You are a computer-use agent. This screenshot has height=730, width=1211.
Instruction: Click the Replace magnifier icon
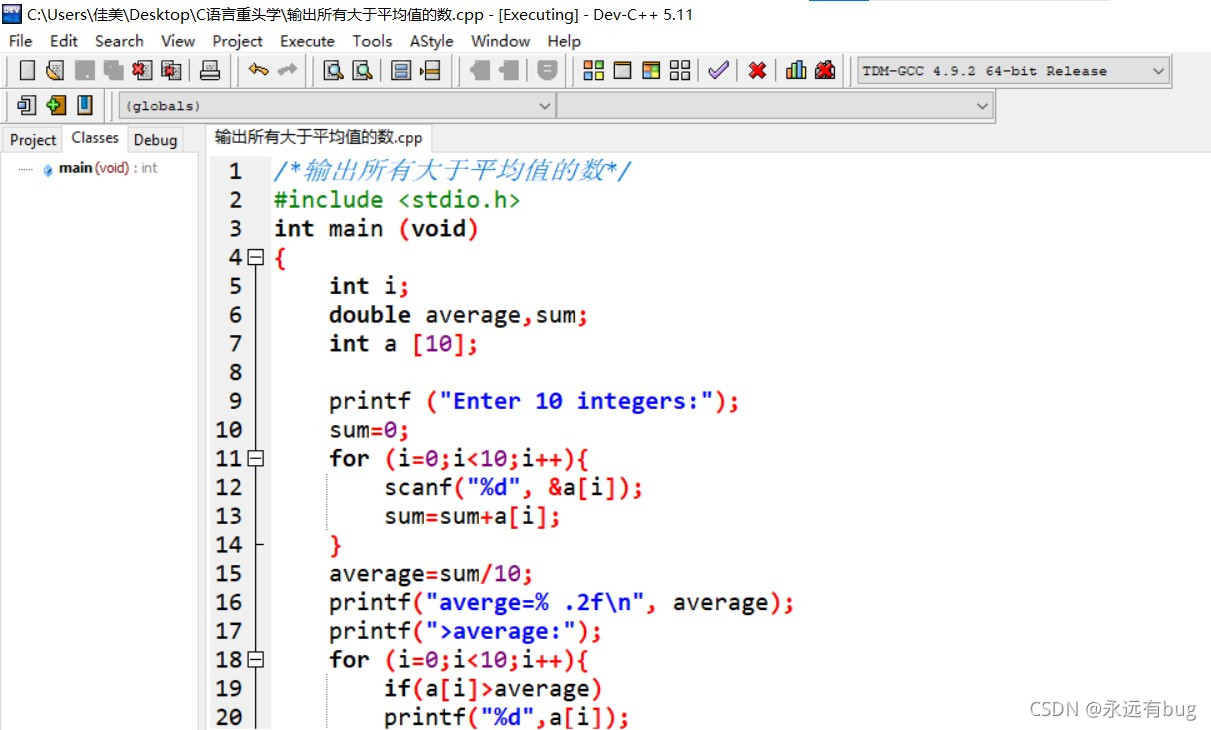click(x=362, y=70)
